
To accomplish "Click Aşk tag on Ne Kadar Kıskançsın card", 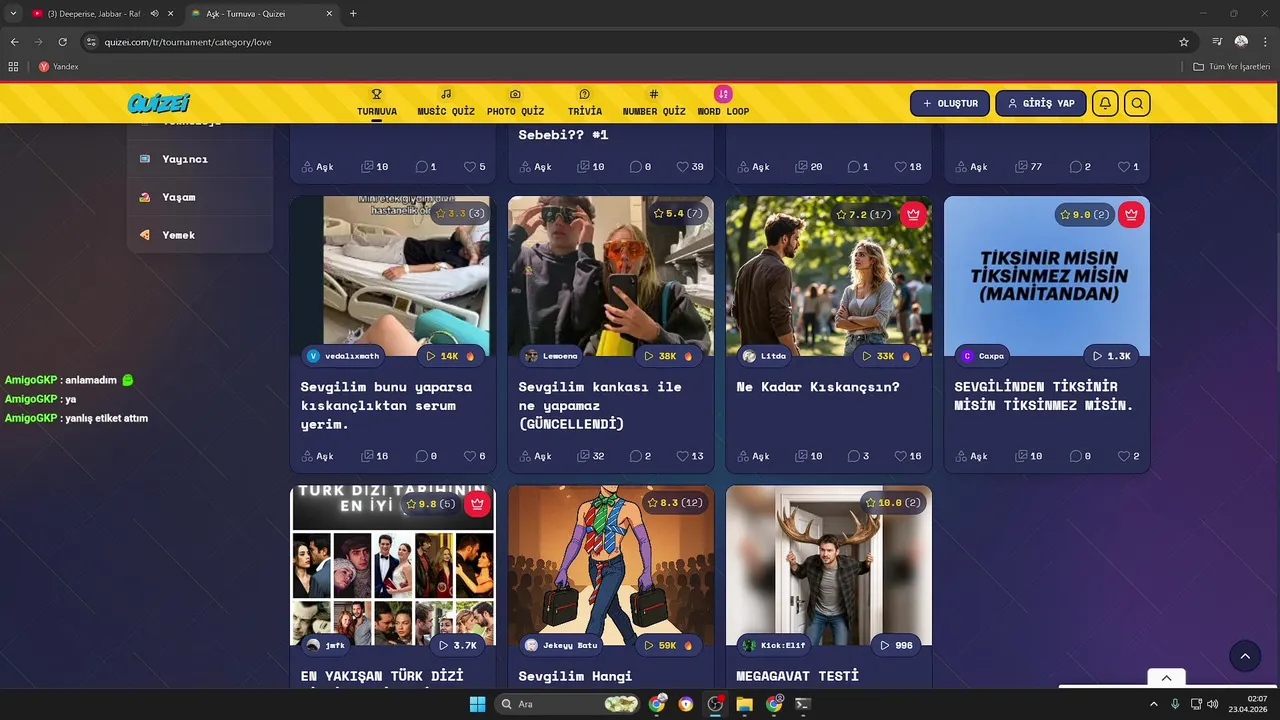I will (753, 456).
